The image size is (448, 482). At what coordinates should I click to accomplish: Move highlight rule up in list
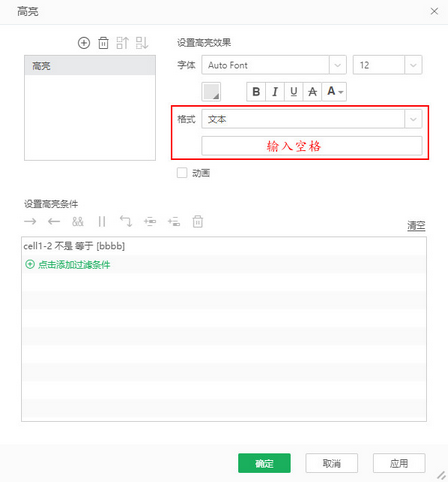[x=122, y=43]
